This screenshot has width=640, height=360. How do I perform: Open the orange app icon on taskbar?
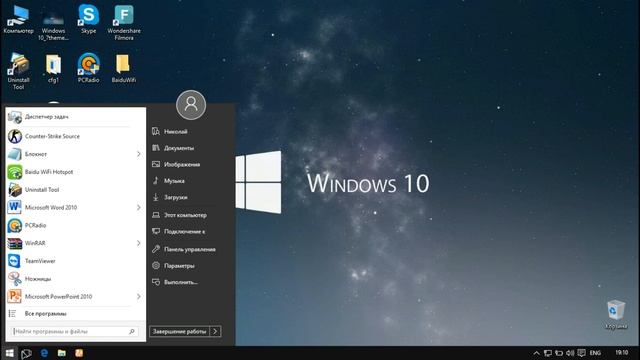(79, 353)
